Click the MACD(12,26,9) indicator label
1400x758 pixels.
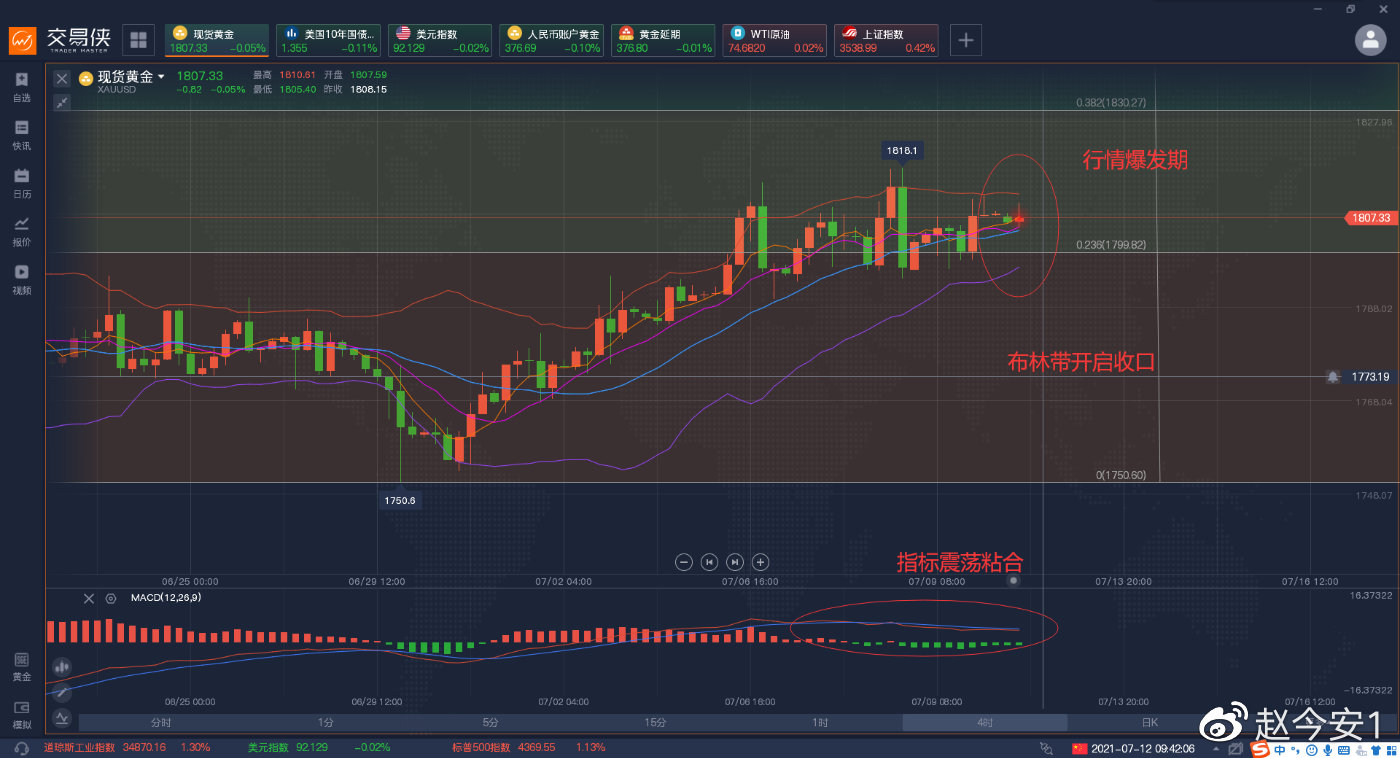(x=166, y=598)
